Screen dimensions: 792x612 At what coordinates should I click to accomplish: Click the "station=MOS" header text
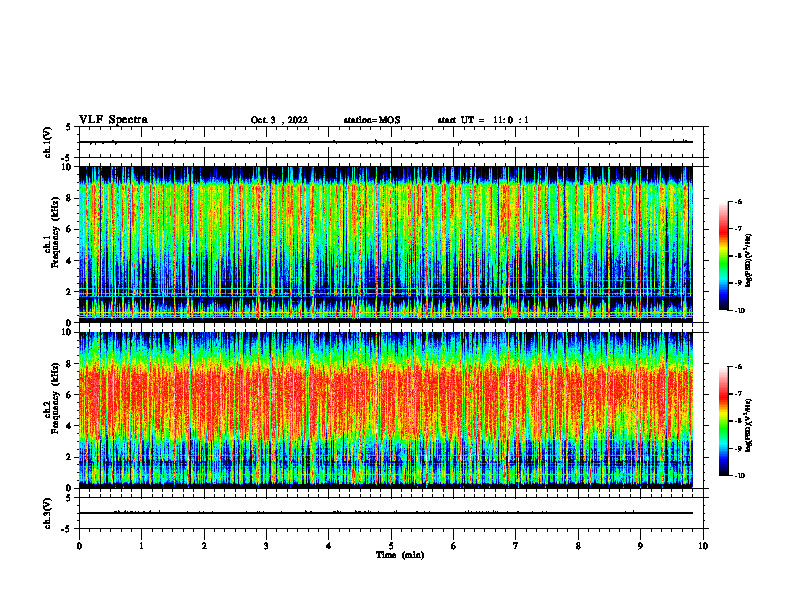[x=372, y=120]
